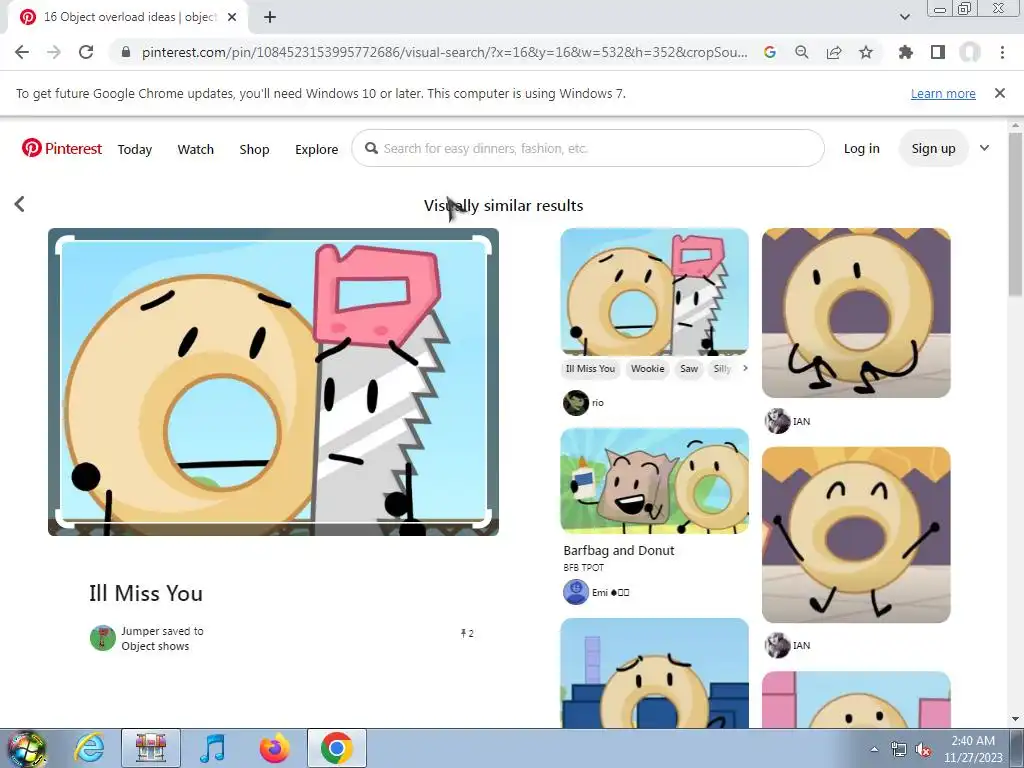Launch Internet Explorer from taskbar
The image size is (1024, 768).
[89, 748]
